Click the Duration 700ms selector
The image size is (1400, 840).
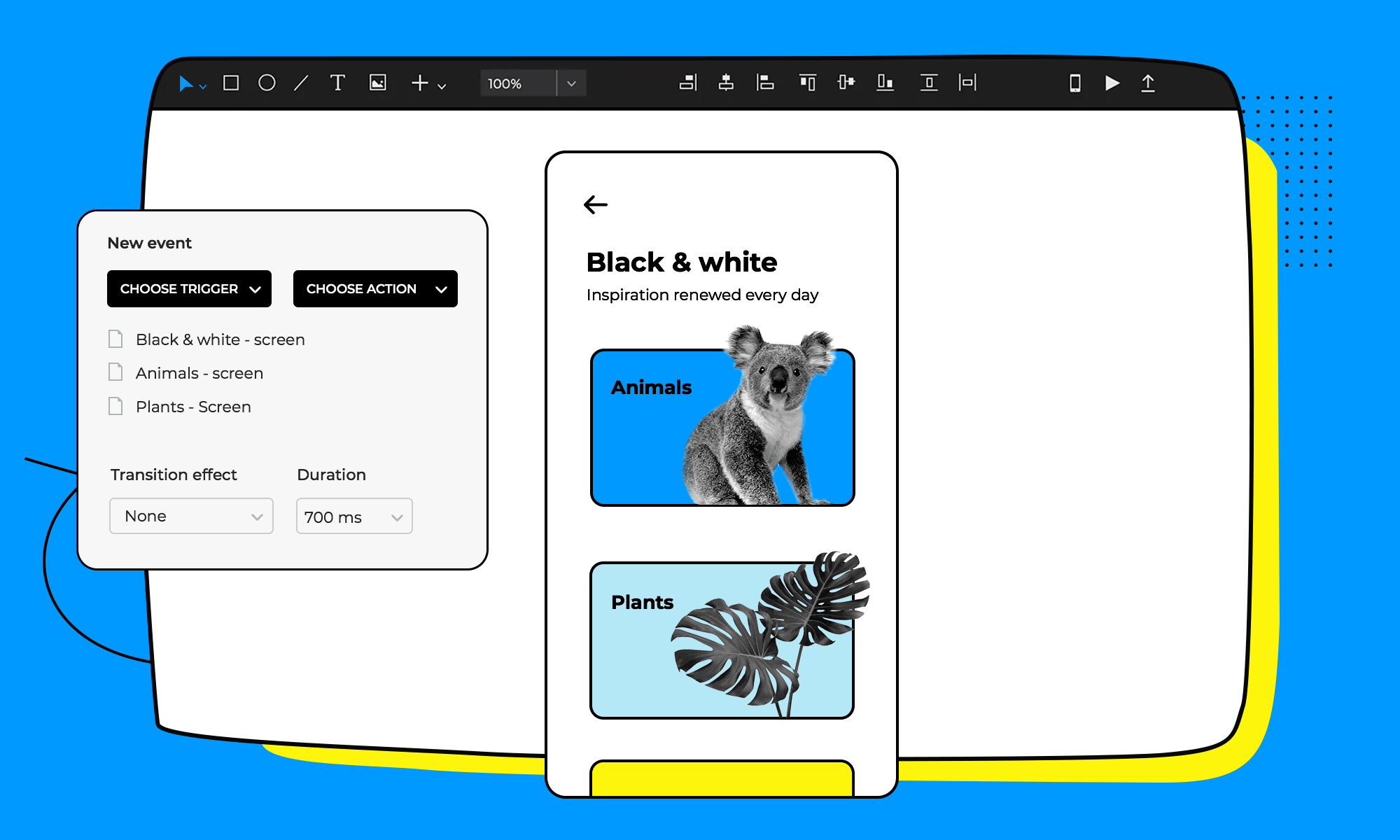point(352,517)
